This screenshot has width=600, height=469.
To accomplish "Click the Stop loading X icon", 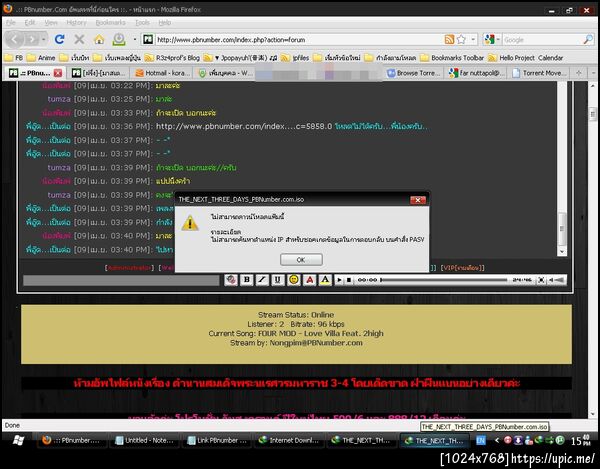I will [79, 39].
